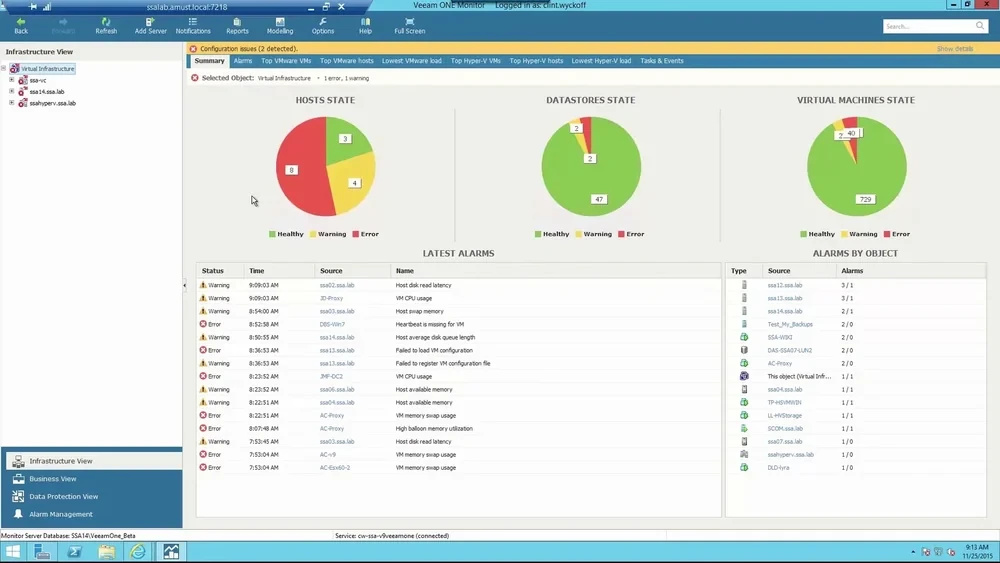Open the Add Server tool
This screenshot has height=563, width=1000.
click(151, 26)
